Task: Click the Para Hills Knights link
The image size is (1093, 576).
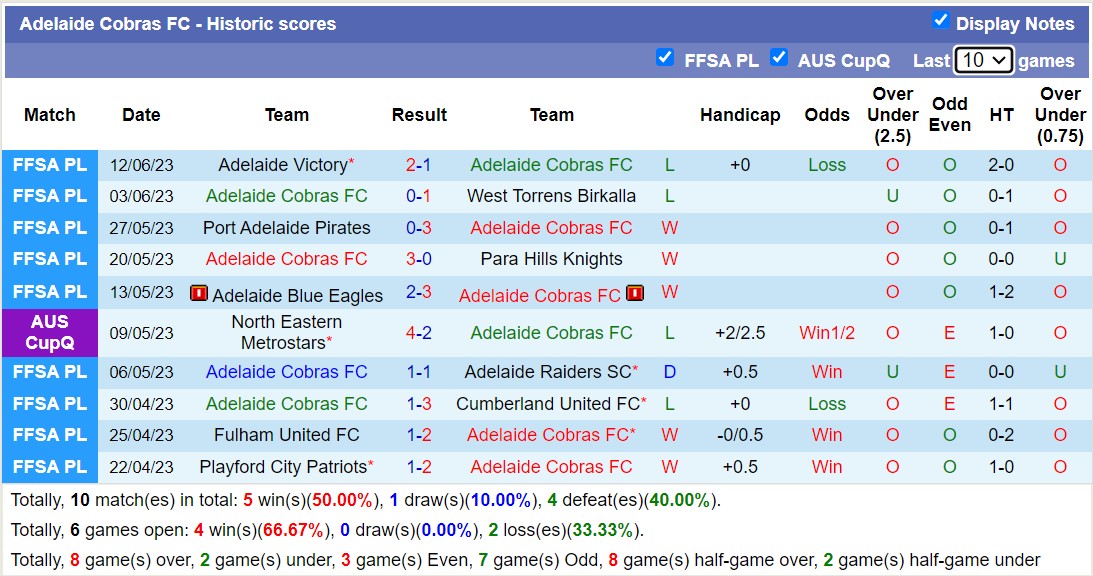Action: (x=552, y=258)
